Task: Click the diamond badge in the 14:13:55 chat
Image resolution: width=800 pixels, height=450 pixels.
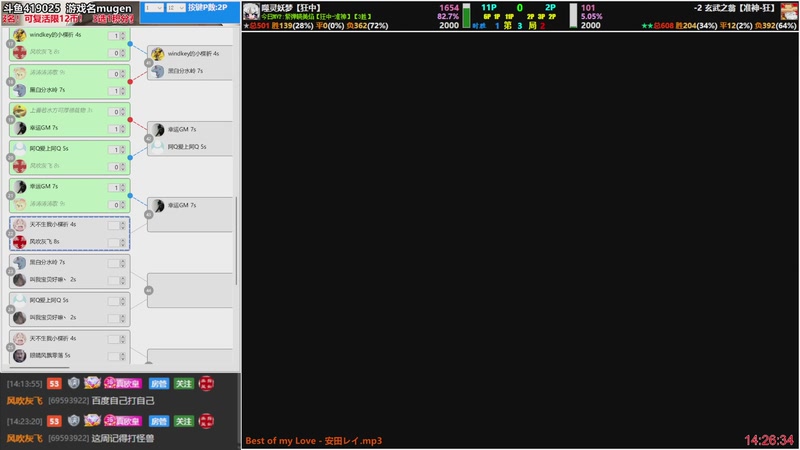Action: pos(92,383)
